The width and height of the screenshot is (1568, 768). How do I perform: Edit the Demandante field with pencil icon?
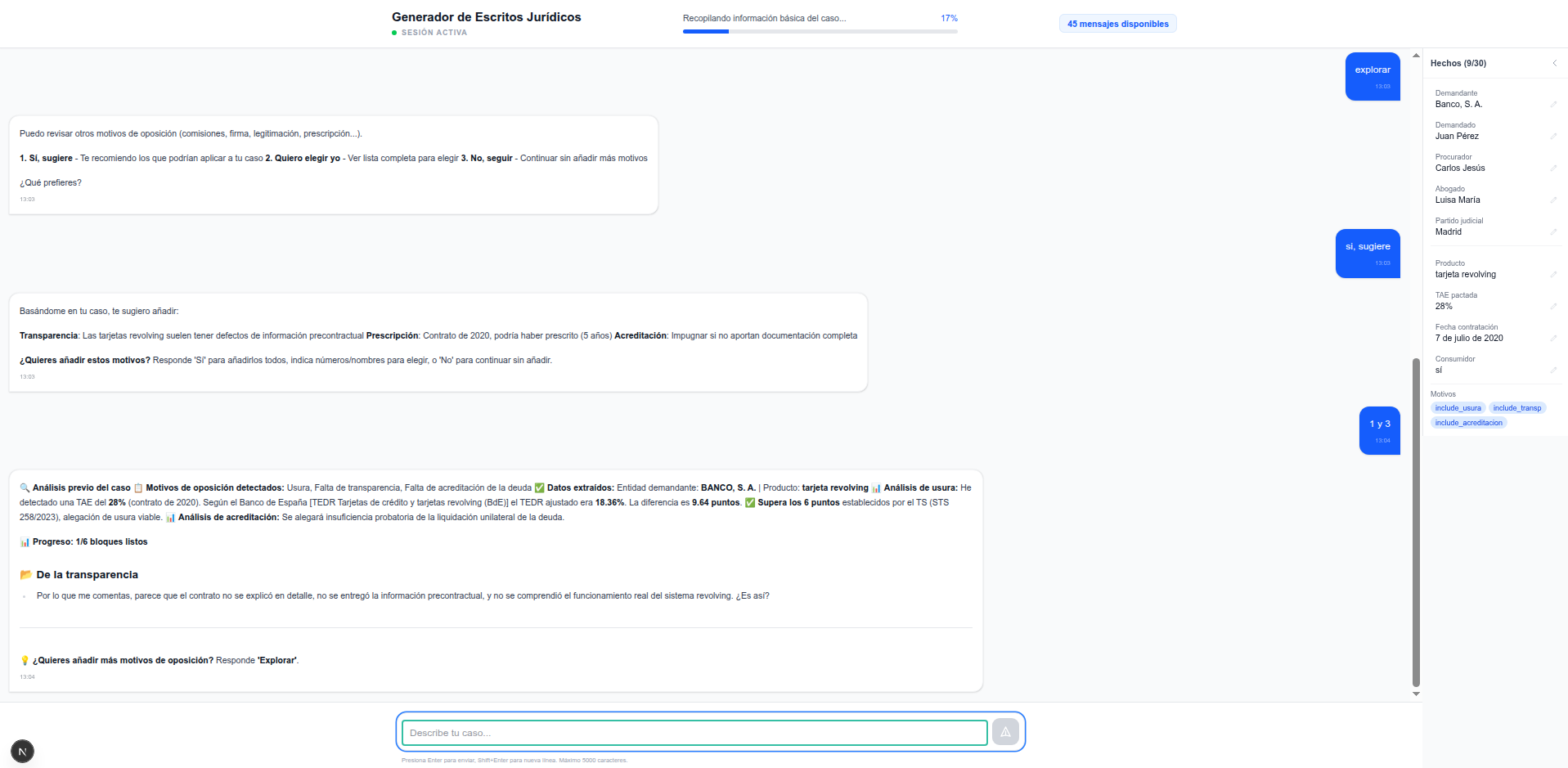pyautogui.click(x=1553, y=104)
